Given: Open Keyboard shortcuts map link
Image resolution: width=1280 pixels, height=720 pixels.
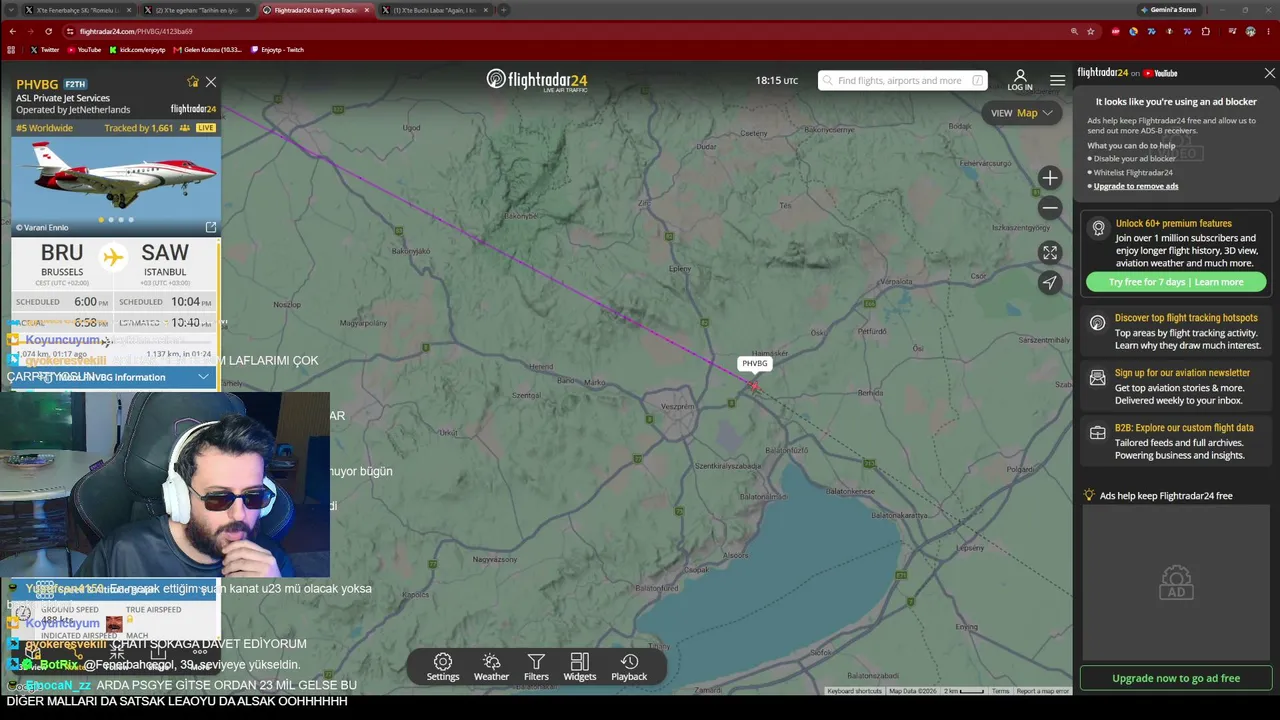Looking at the screenshot, I should point(854,691).
